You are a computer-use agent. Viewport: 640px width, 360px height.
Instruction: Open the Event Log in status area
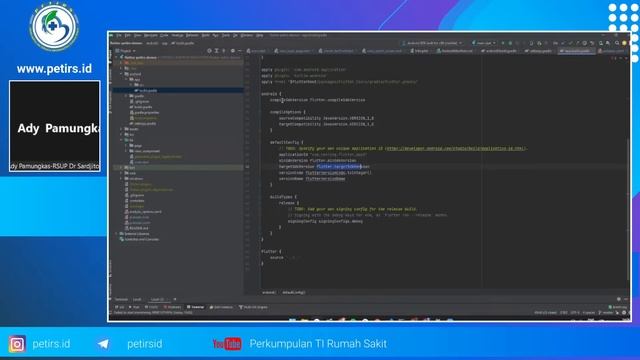tap(618, 307)
